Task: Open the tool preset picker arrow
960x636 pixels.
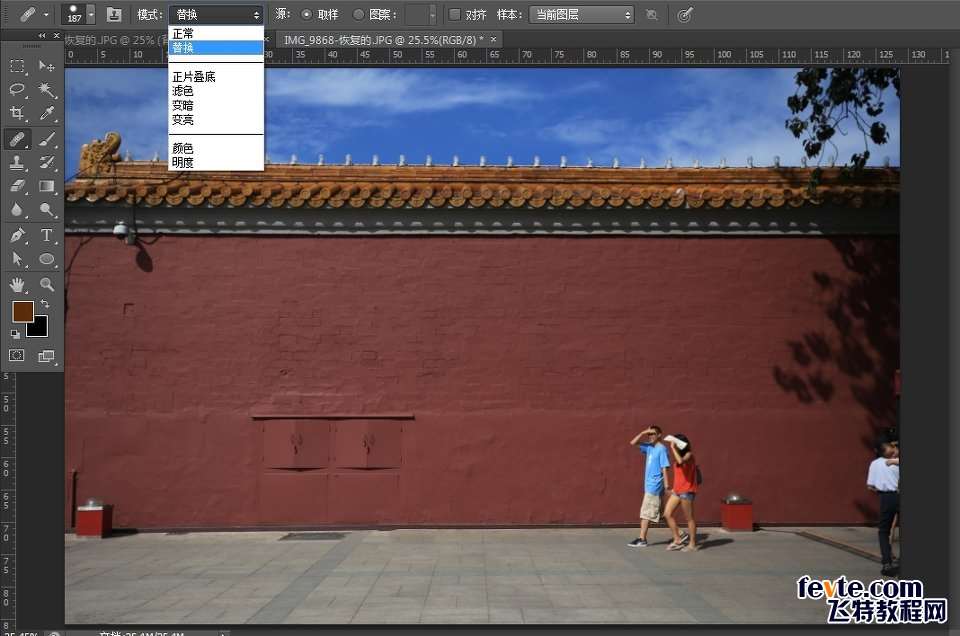Action: coord(46,15)
